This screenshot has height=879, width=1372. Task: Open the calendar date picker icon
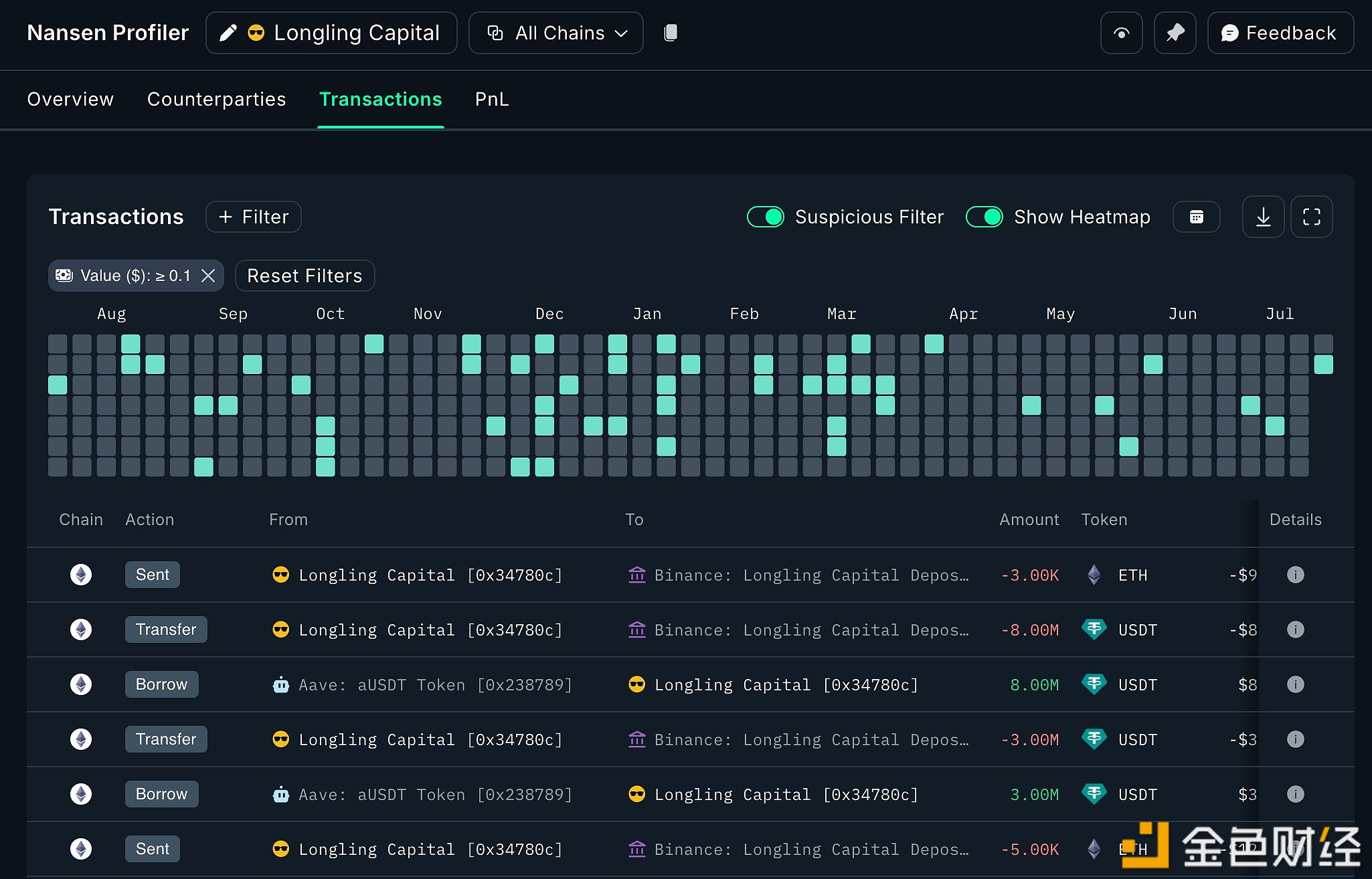tap(1196, 217)
